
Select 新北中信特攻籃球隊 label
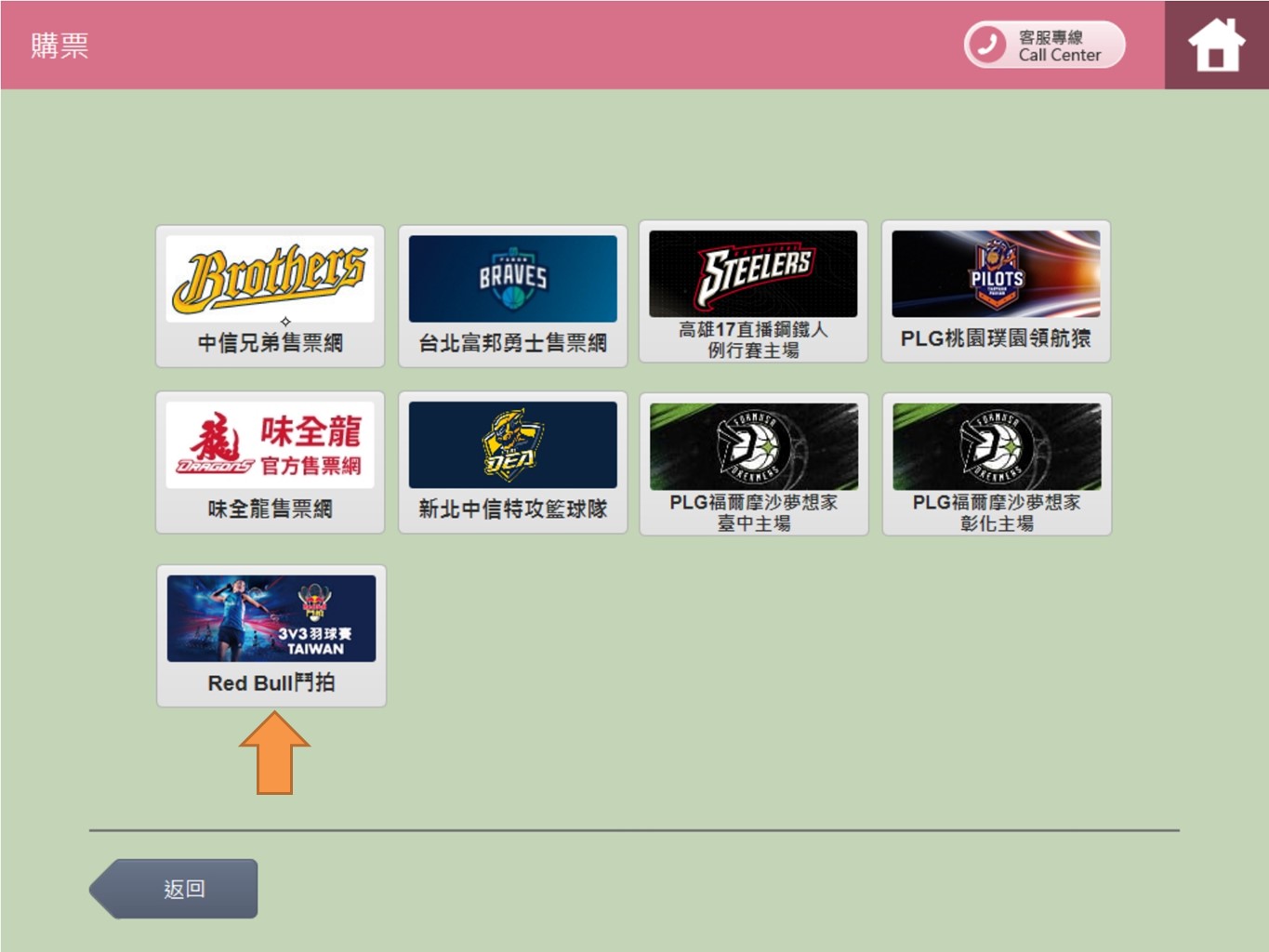pyautogui.click(x=513, y=509)
